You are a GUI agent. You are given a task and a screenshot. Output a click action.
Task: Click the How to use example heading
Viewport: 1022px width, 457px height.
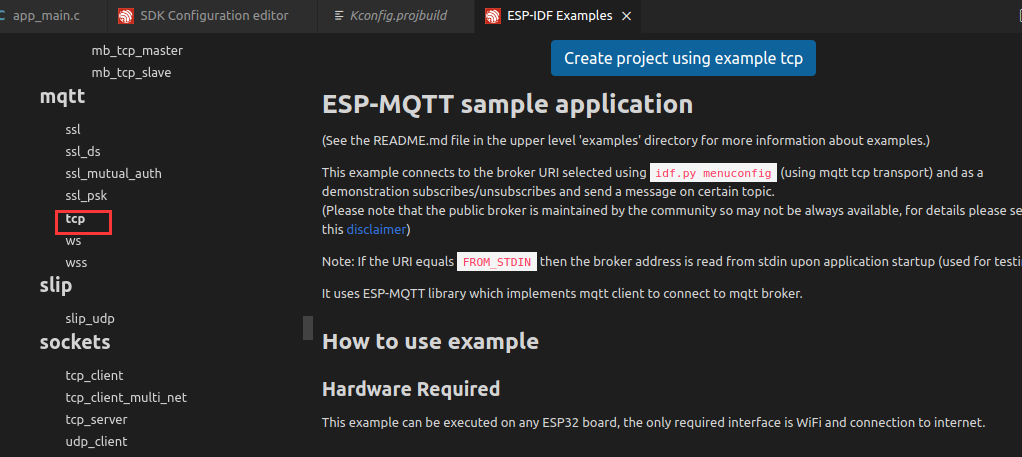(430, 341)
